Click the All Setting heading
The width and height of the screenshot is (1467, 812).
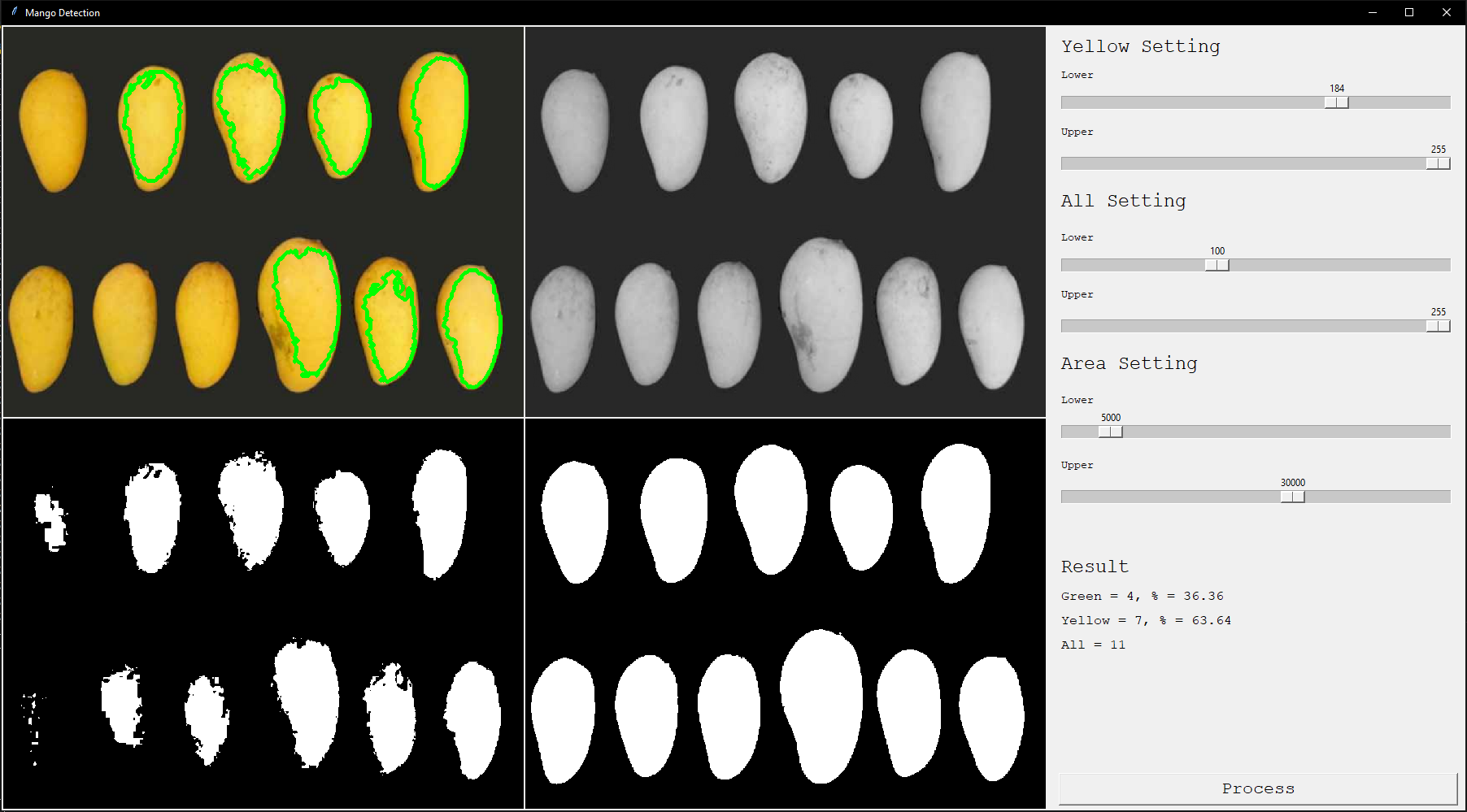tap(1123, 201)
